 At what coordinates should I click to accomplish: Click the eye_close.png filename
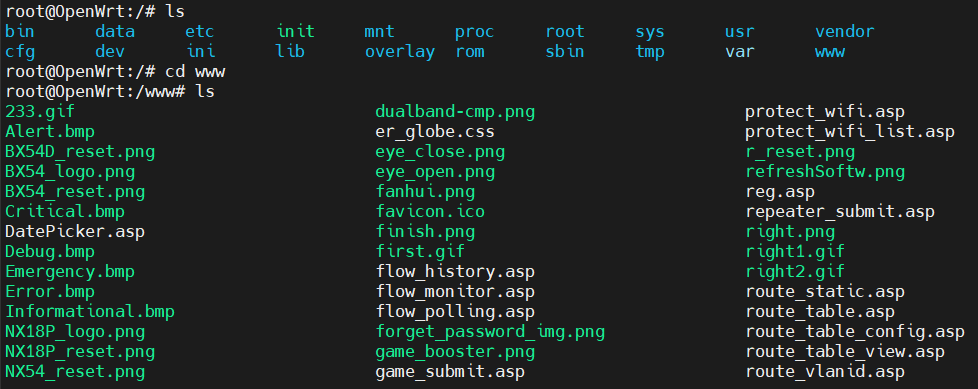click(440, 151)
